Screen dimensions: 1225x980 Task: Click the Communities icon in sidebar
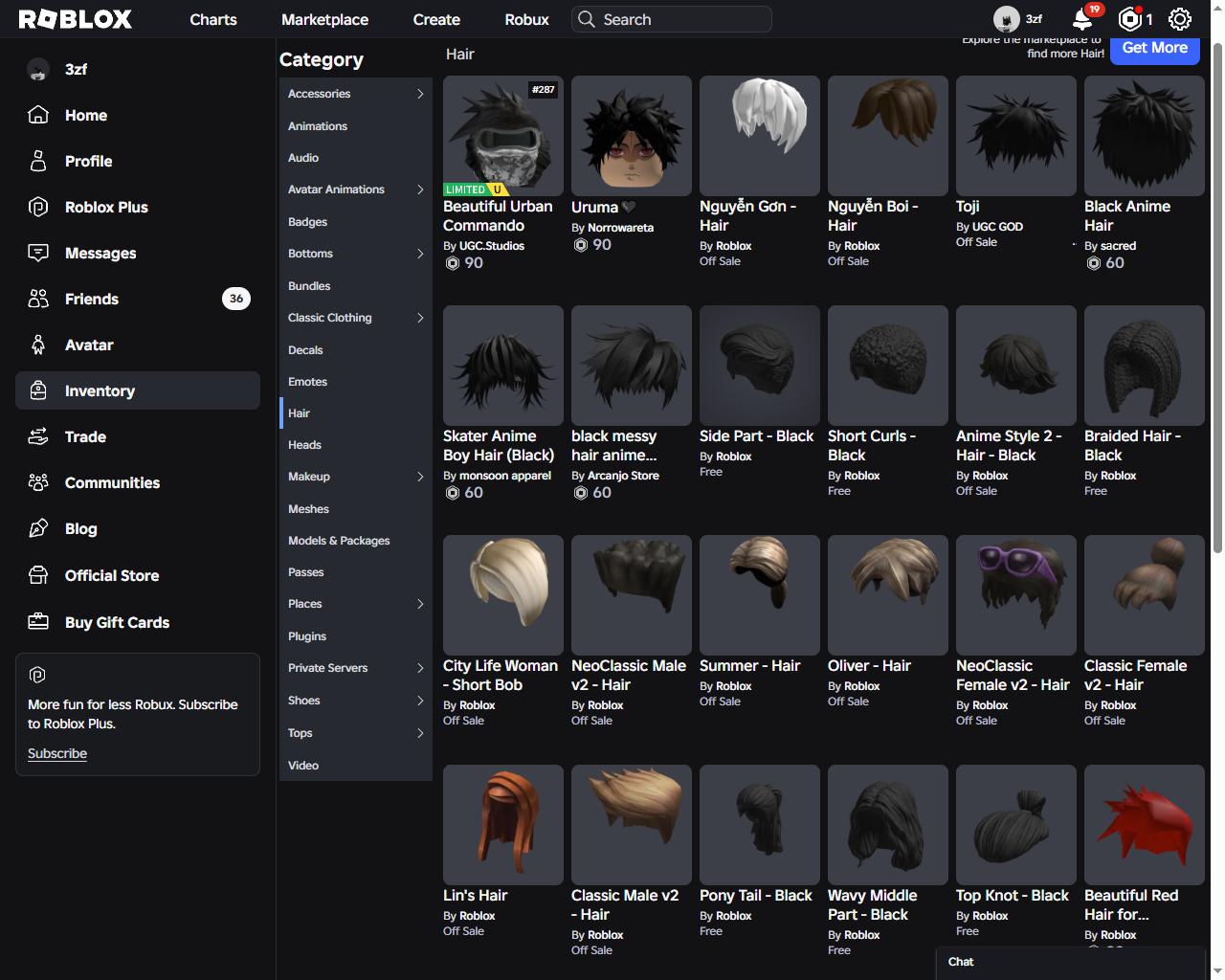38,482
